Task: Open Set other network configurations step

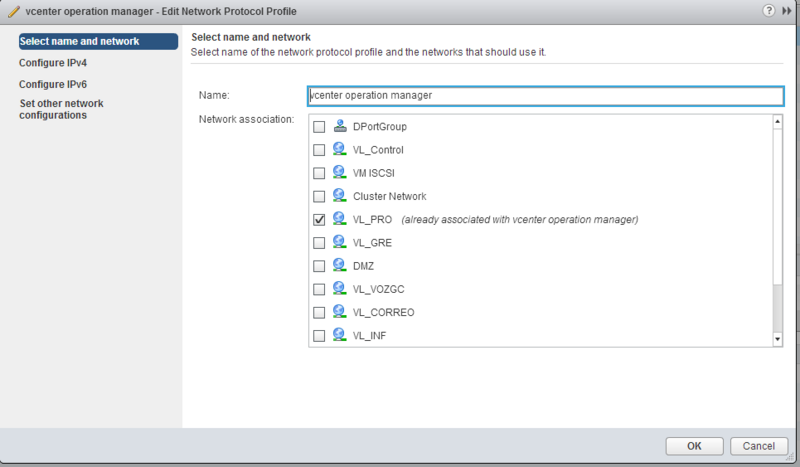Action: [x=61, y=109]
